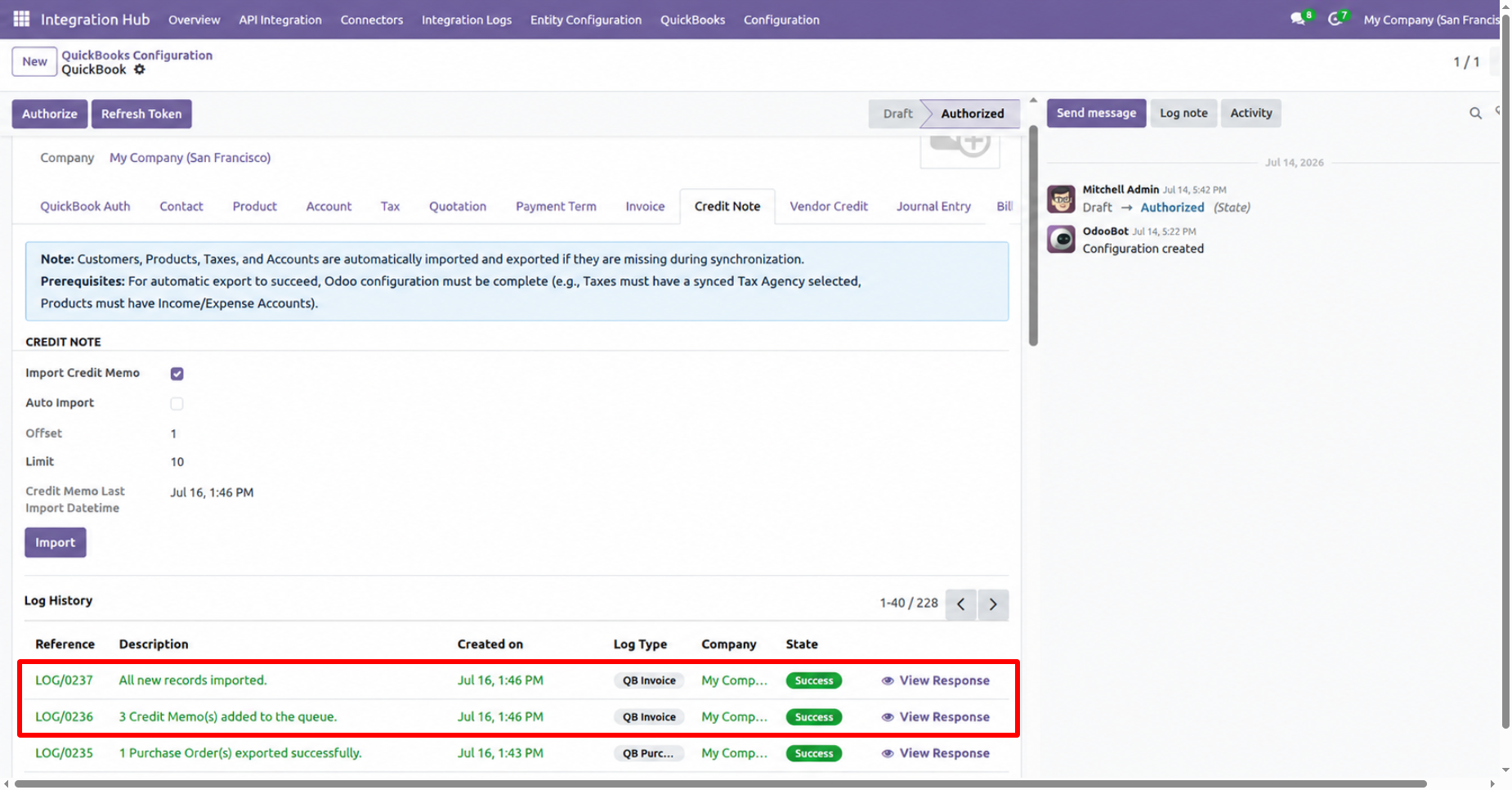This screenshot has width=1512, height=790.
Task: Switch to the Invoice tab
Action: tap(645, 206)
